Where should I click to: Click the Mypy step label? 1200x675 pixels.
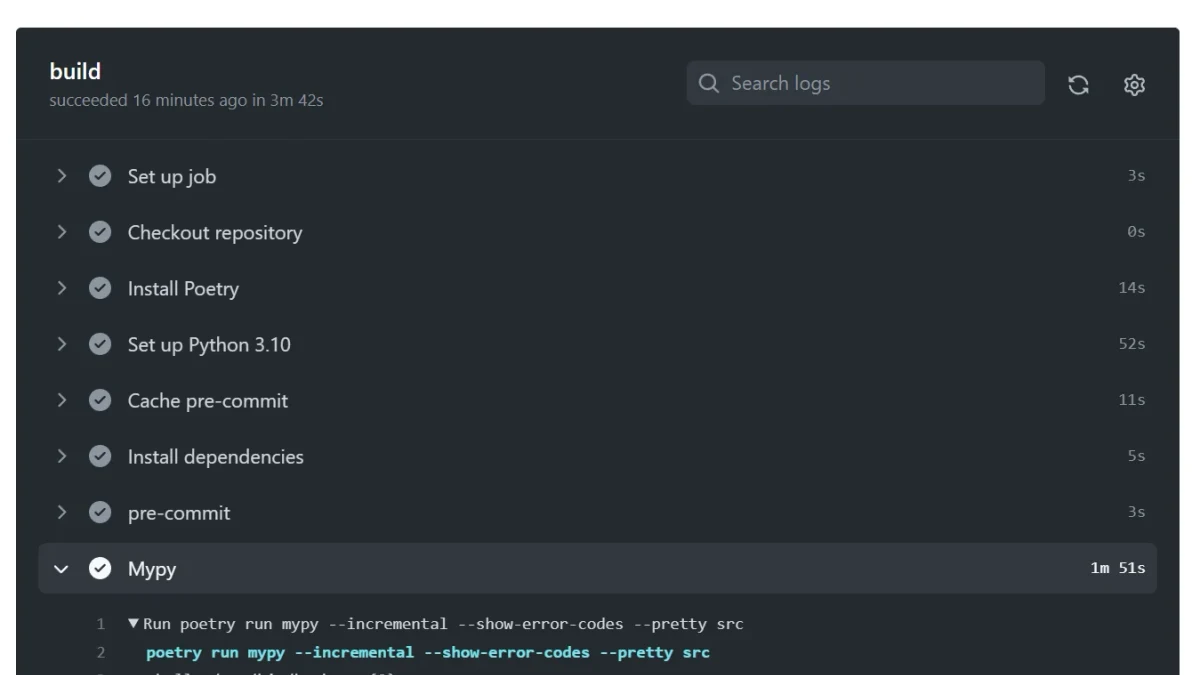152,569
